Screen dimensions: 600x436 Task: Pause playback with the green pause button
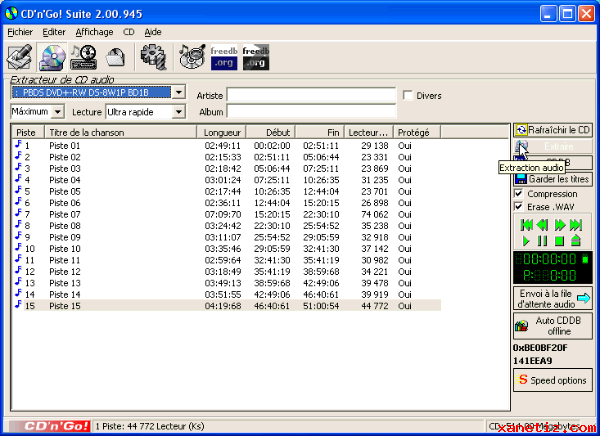[x=542, y=241]
